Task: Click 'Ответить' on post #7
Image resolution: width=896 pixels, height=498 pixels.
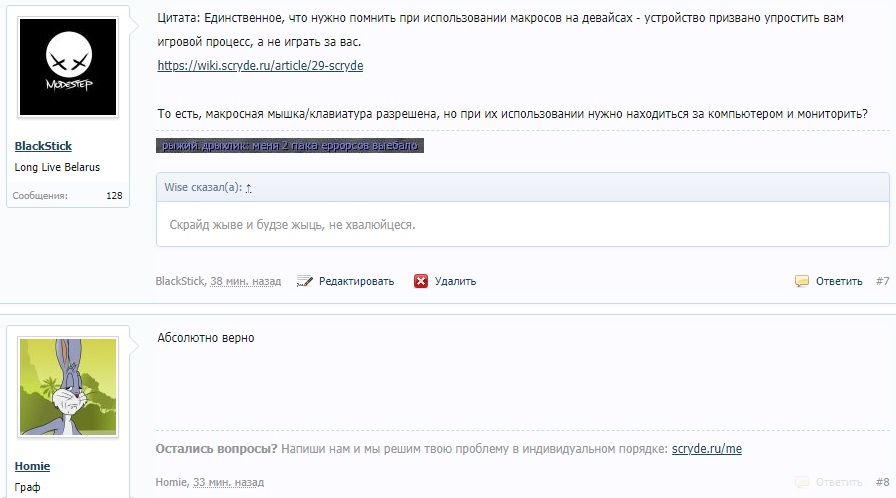Action: click(838, 281)
